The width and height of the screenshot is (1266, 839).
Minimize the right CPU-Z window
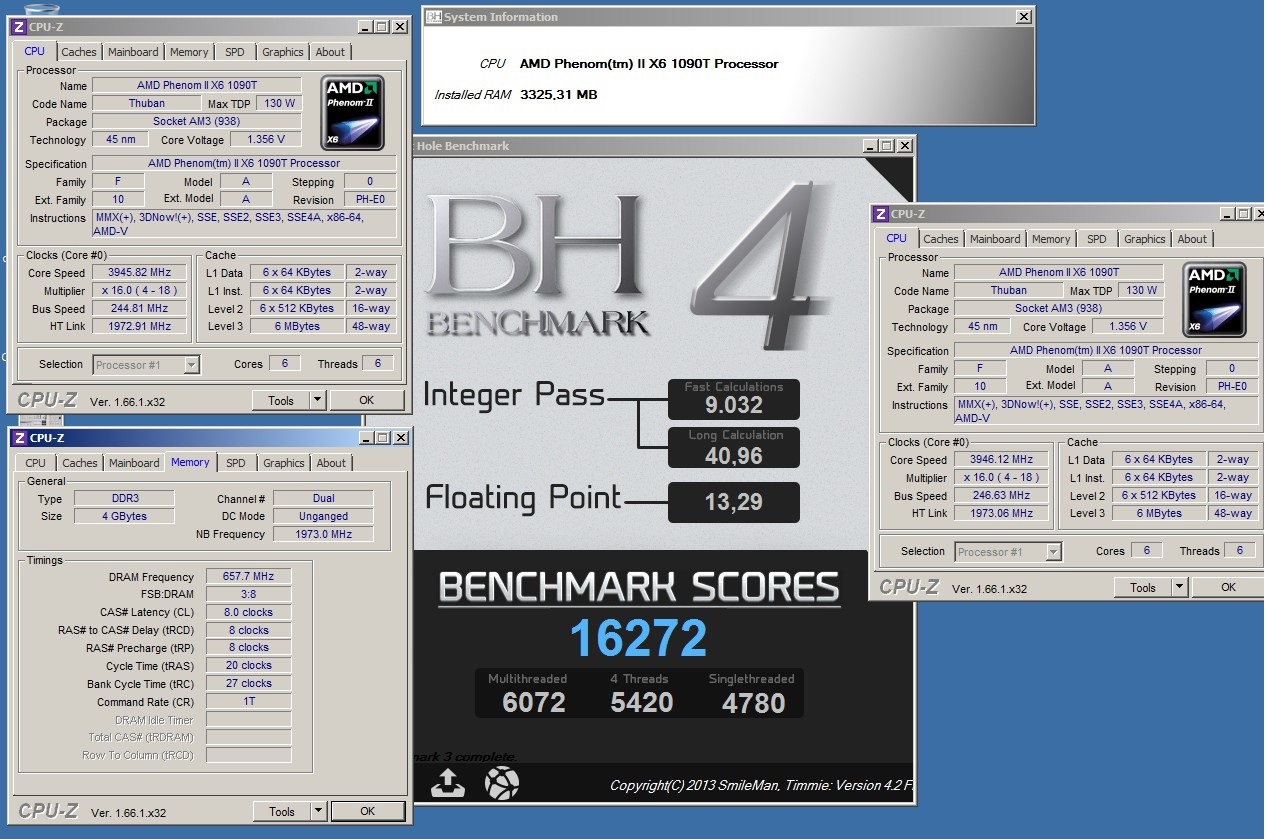[x=1227, y=213]
